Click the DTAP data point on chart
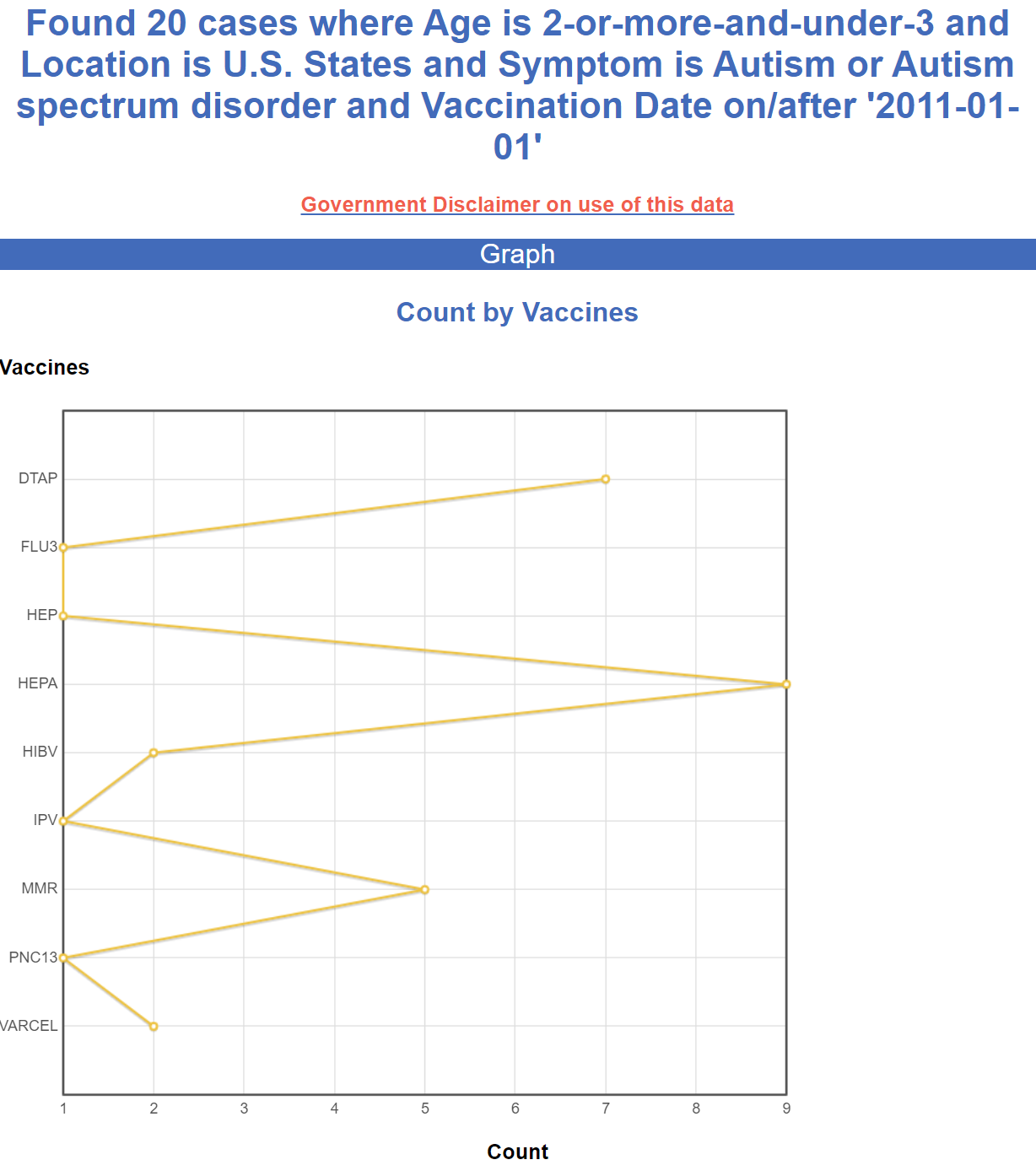 click(606, 479)
